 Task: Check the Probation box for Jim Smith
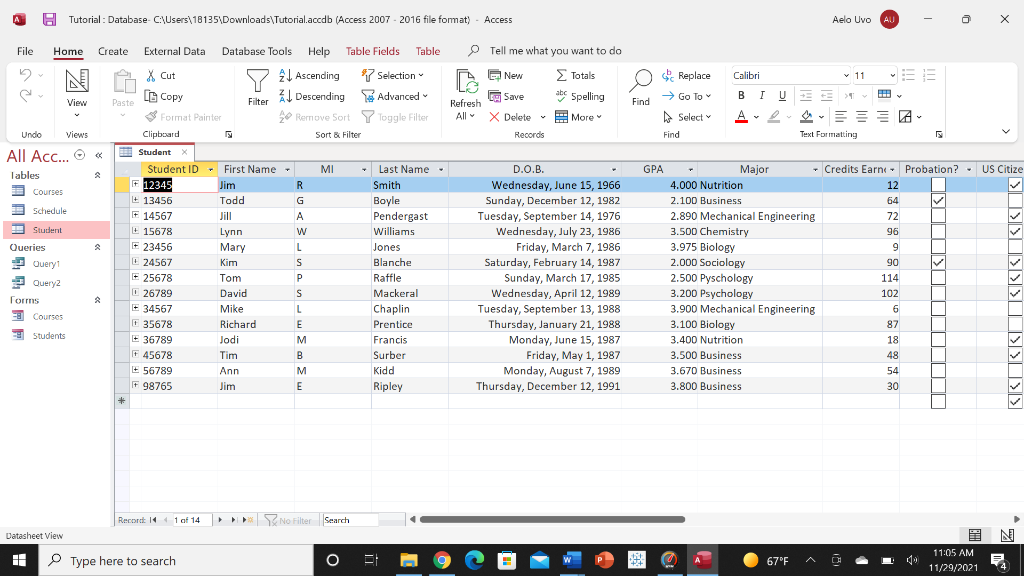(937, 184)
